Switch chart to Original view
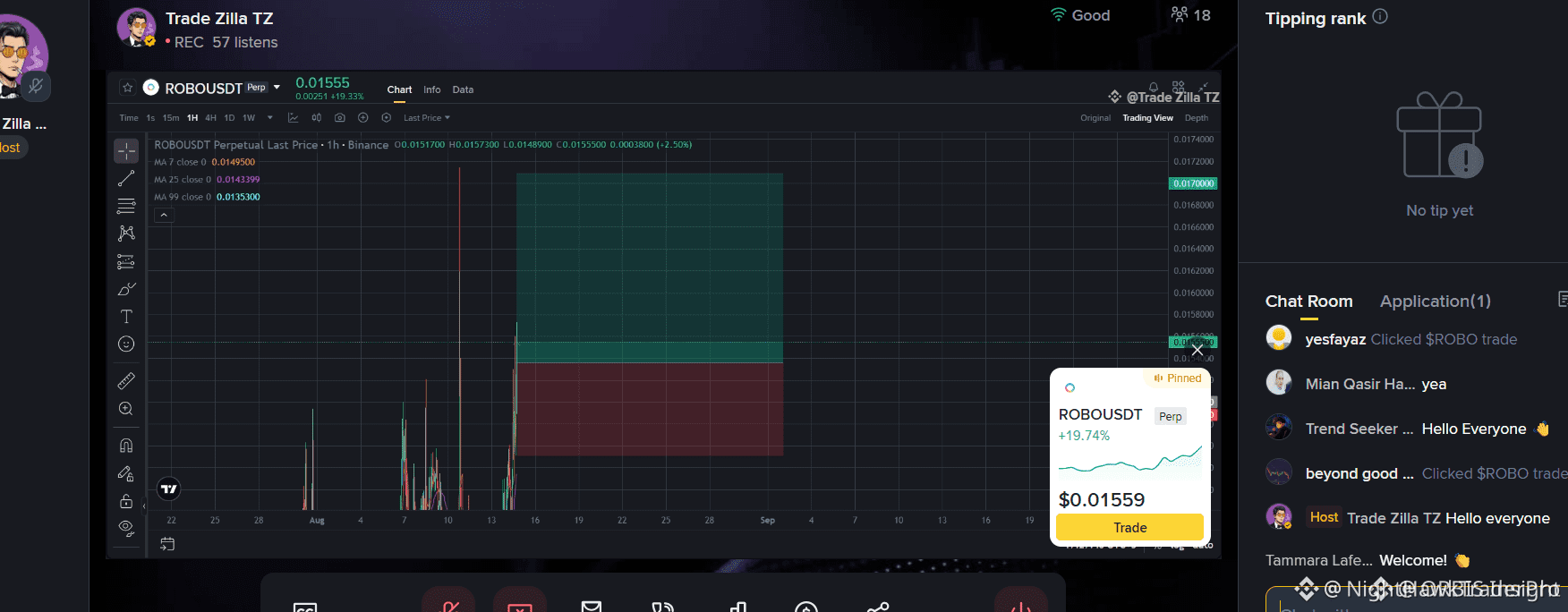This screenshot has width=1568, height=612. pyautogui.click(x=1095, y=118)
